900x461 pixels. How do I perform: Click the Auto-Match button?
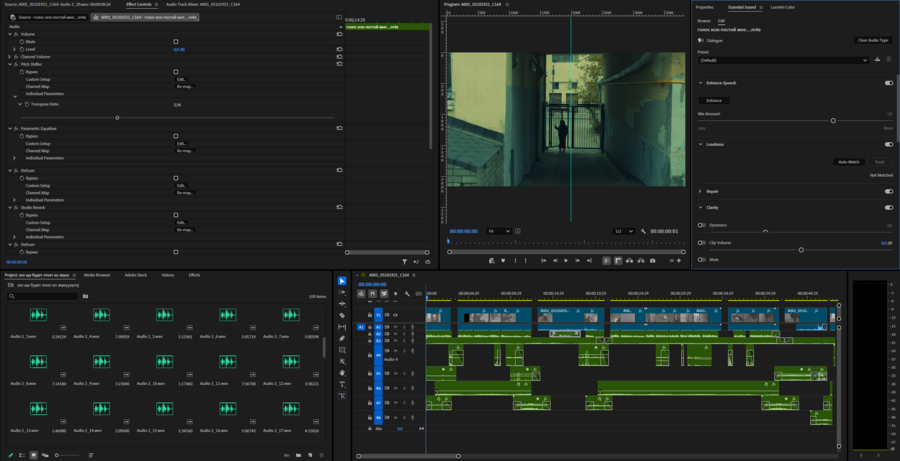coord(848,162)
